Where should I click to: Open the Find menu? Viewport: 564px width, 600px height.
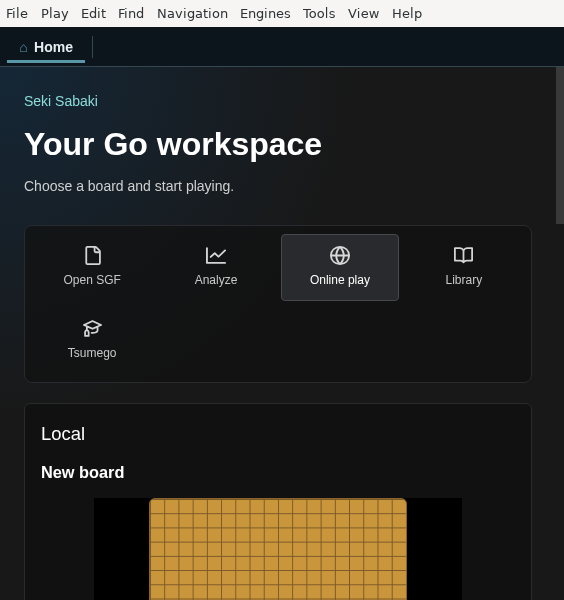click(x=130, y=13)
